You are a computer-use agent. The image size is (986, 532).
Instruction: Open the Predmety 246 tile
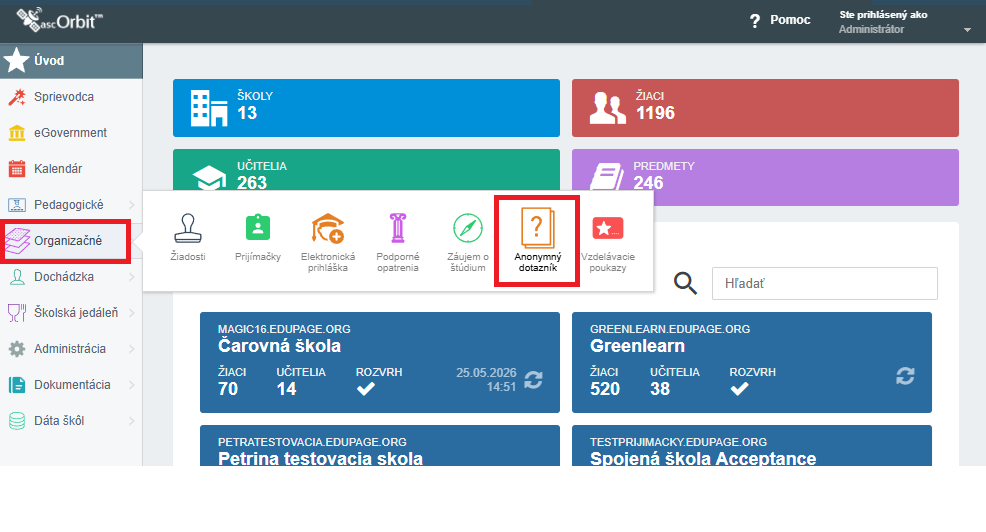click(x=765, y=177)
